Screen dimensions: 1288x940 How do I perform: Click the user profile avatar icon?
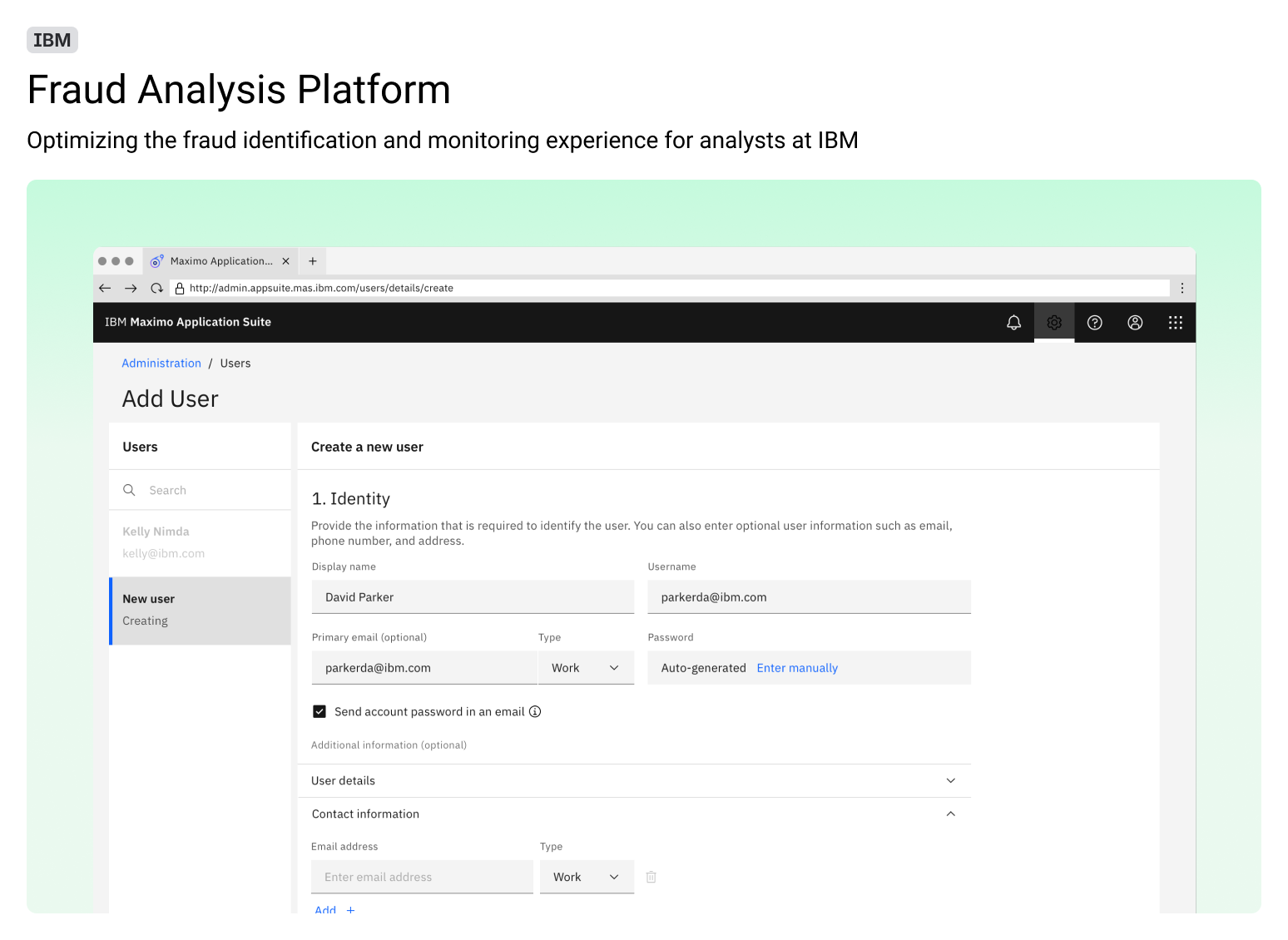pos(1135,322)
